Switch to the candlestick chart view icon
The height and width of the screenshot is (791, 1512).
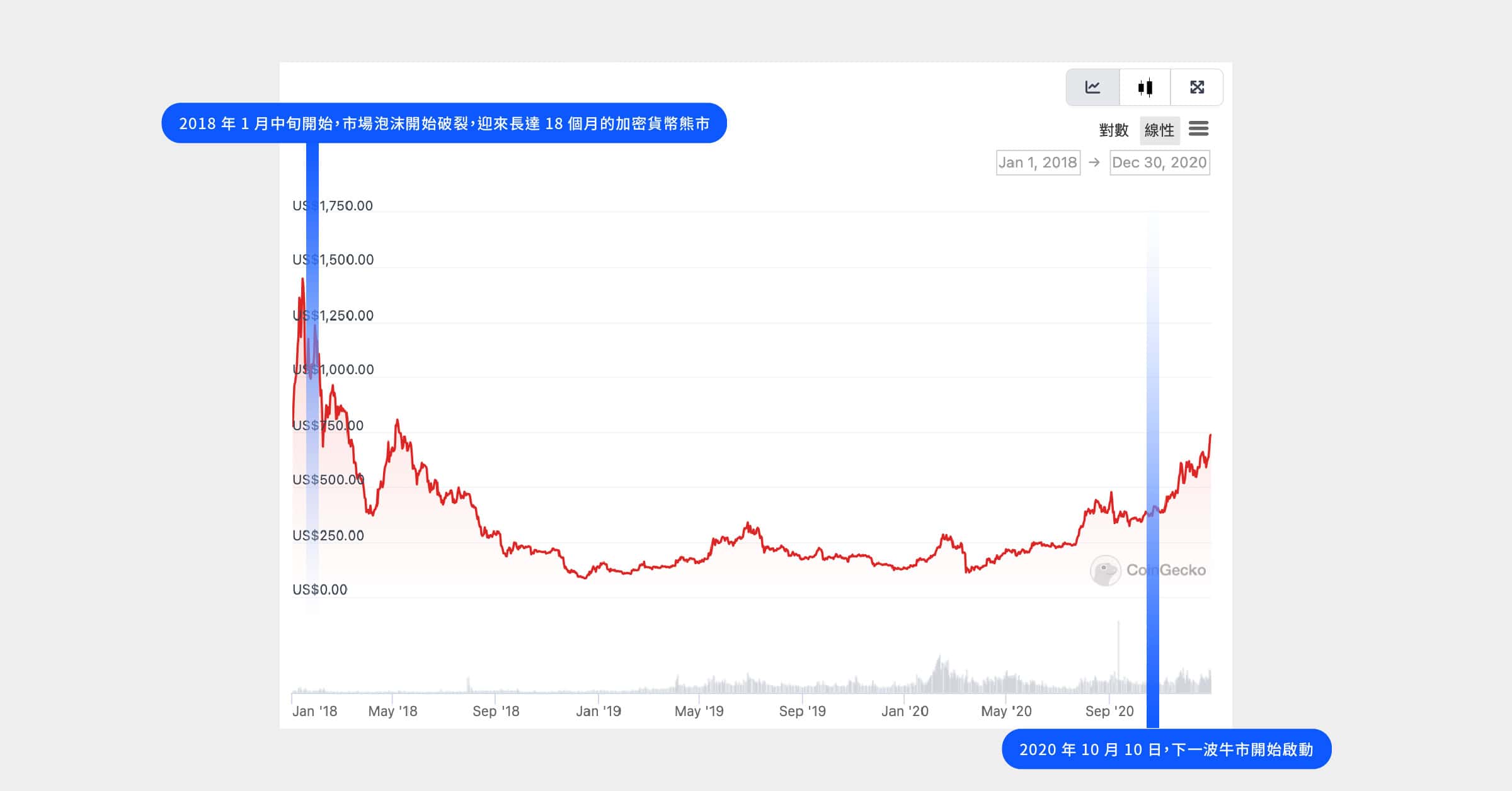tap(1145, 88)
